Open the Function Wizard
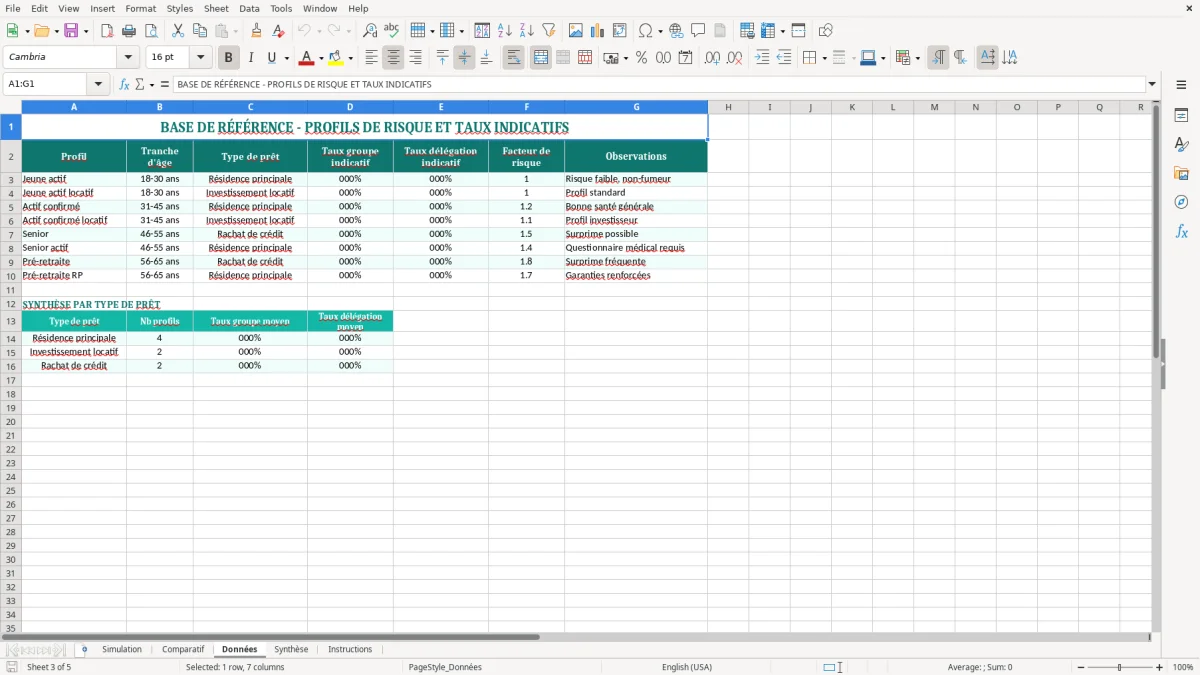The width and height of the screenshot is (1200, 675). tap(125, 85)
